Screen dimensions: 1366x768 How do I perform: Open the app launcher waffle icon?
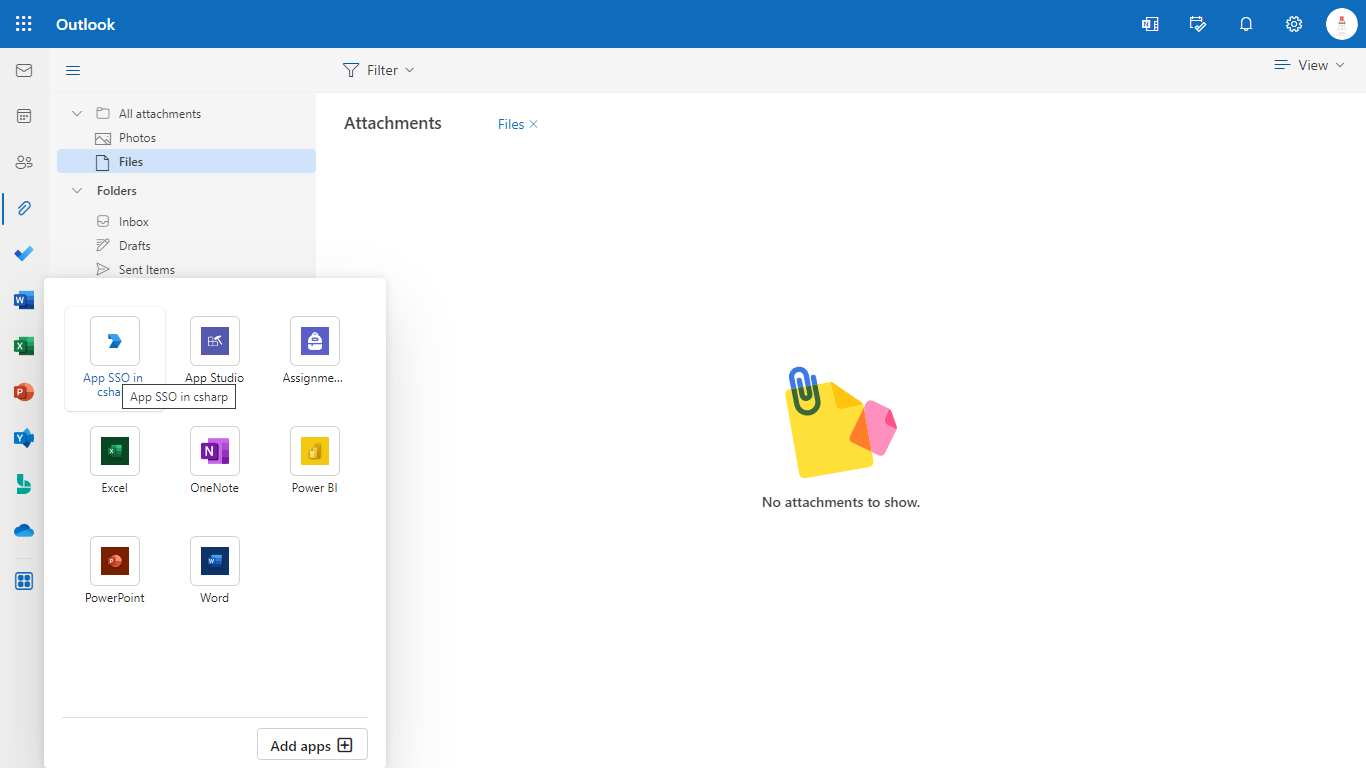pos(24,24)
